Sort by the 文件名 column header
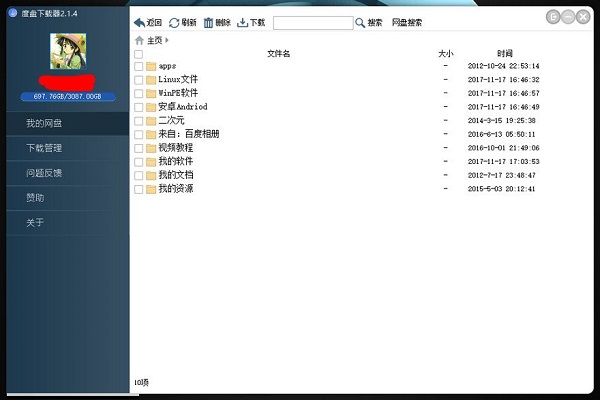This screenshot has height=400, width=600. pos(278,53)
